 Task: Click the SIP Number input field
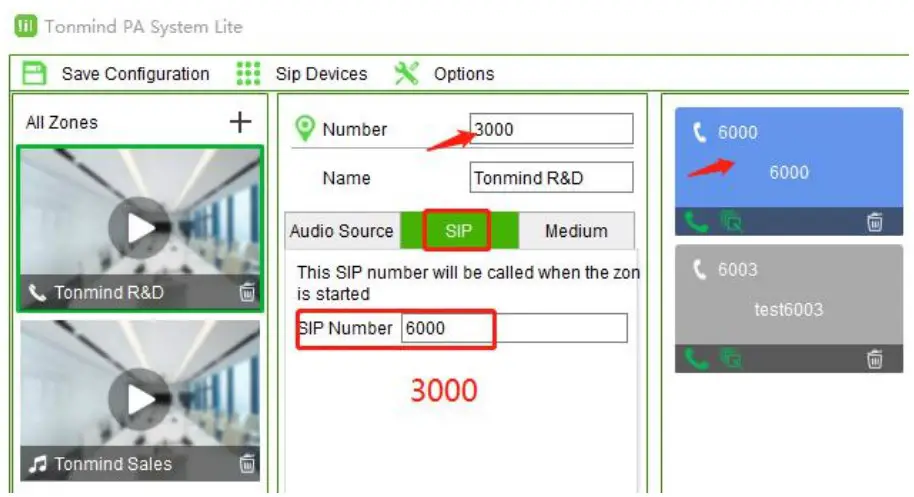pyautogui.click(x=514, y=328)
